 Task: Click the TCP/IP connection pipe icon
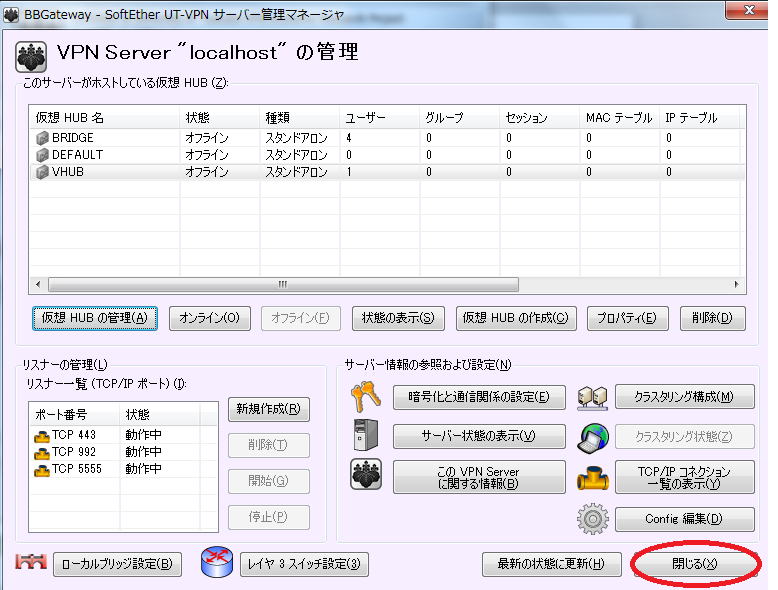click(x=592, y=477)
